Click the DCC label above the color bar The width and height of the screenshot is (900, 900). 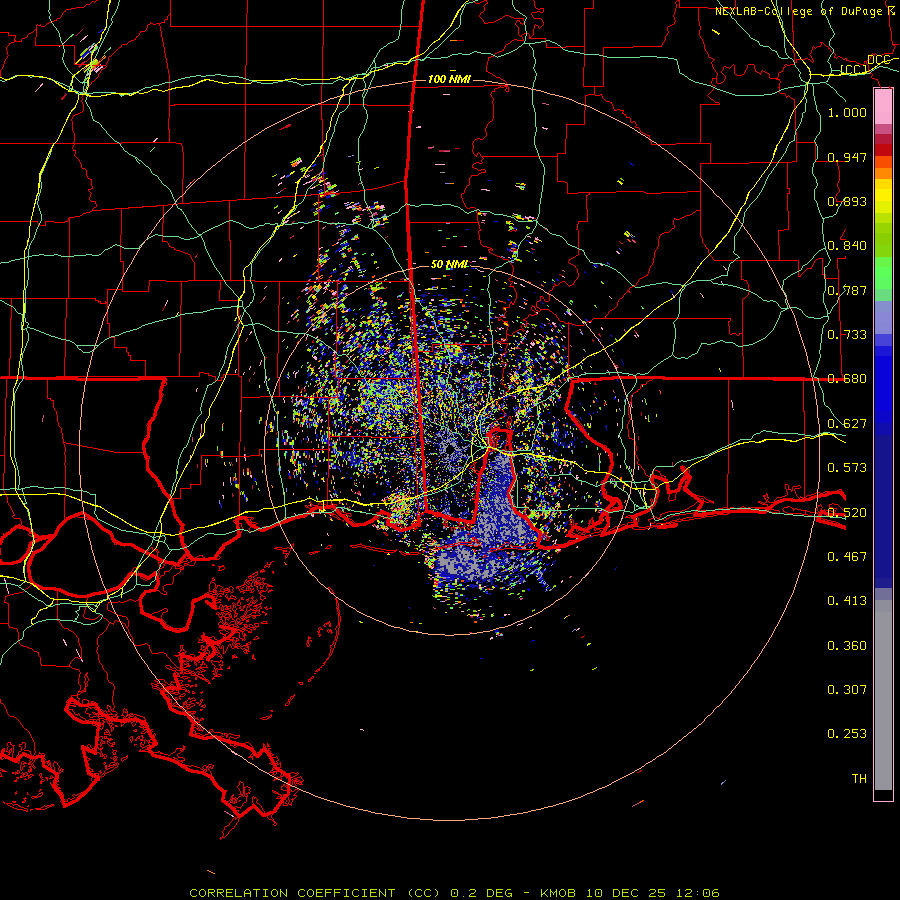point(879,60)
